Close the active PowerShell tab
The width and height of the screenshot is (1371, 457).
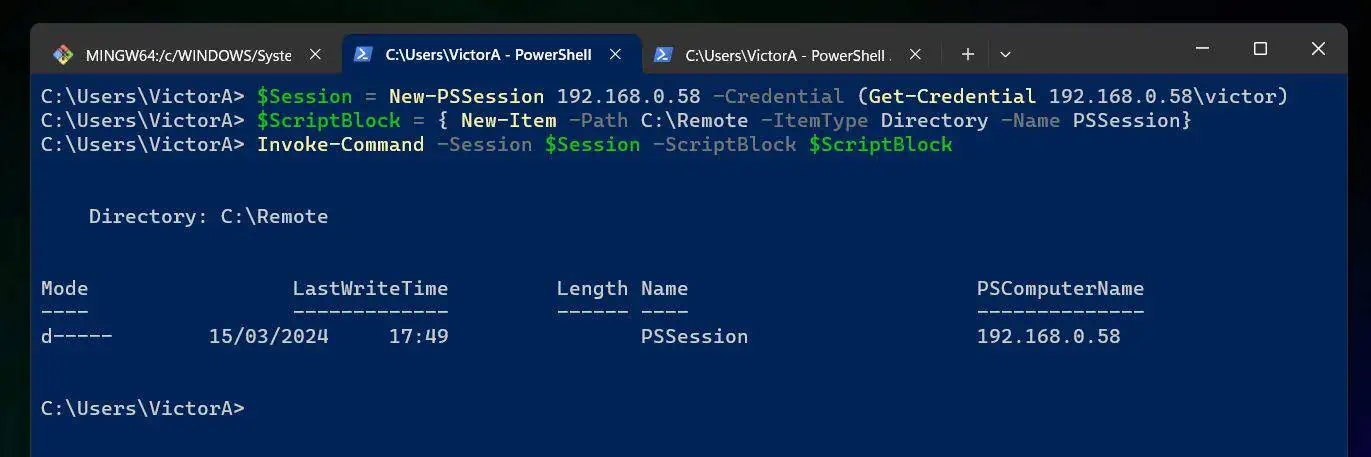tap(616, 55)
